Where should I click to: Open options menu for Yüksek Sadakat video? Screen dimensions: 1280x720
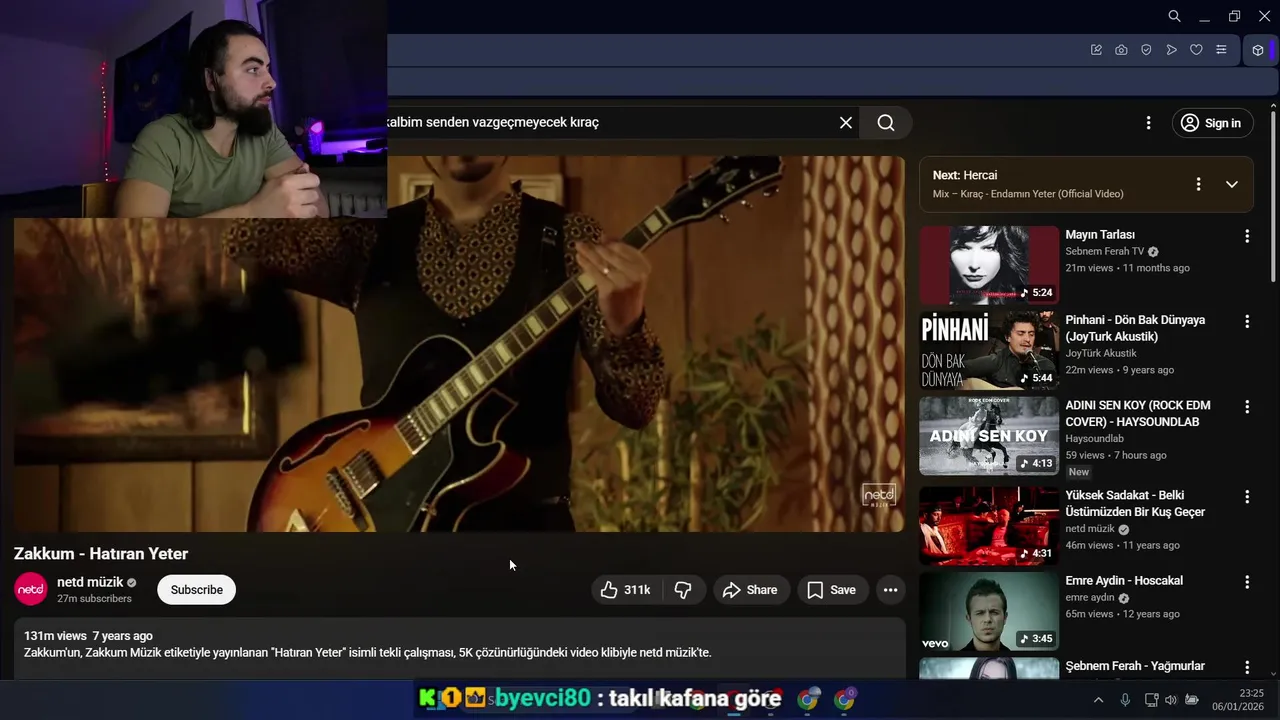(1247, 497)
